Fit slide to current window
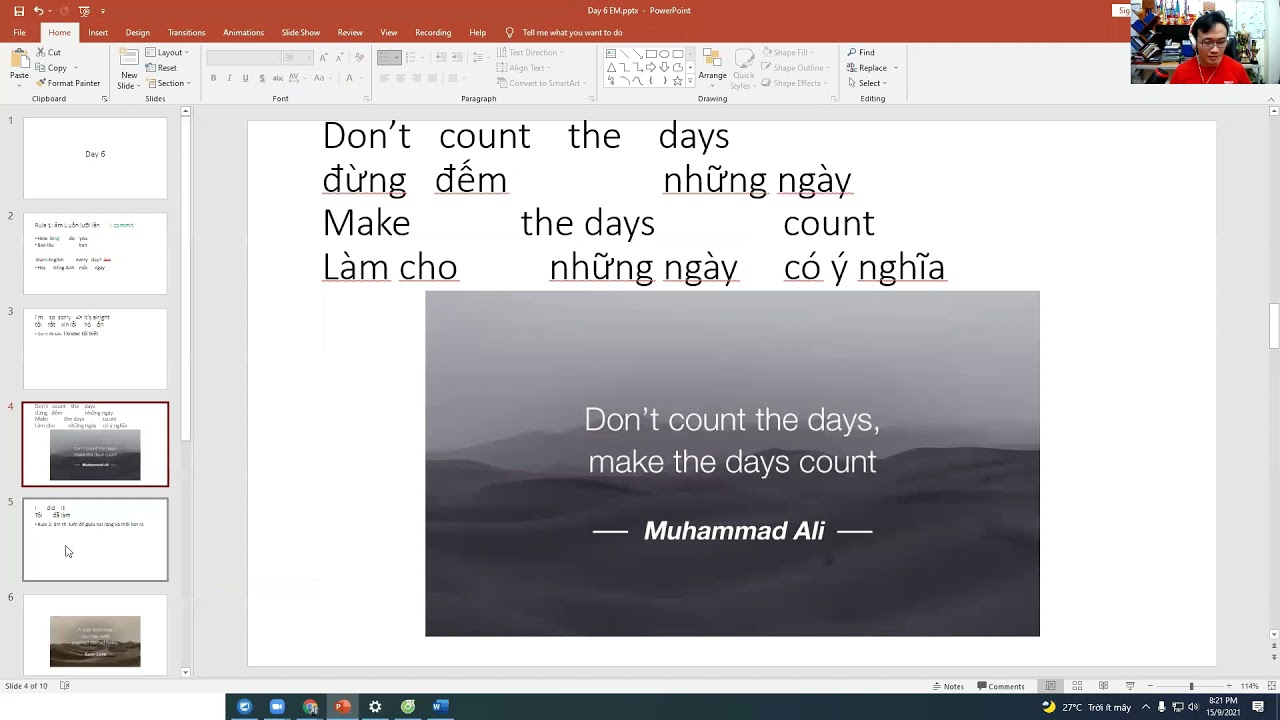1280x720 pixels. 1270,686
